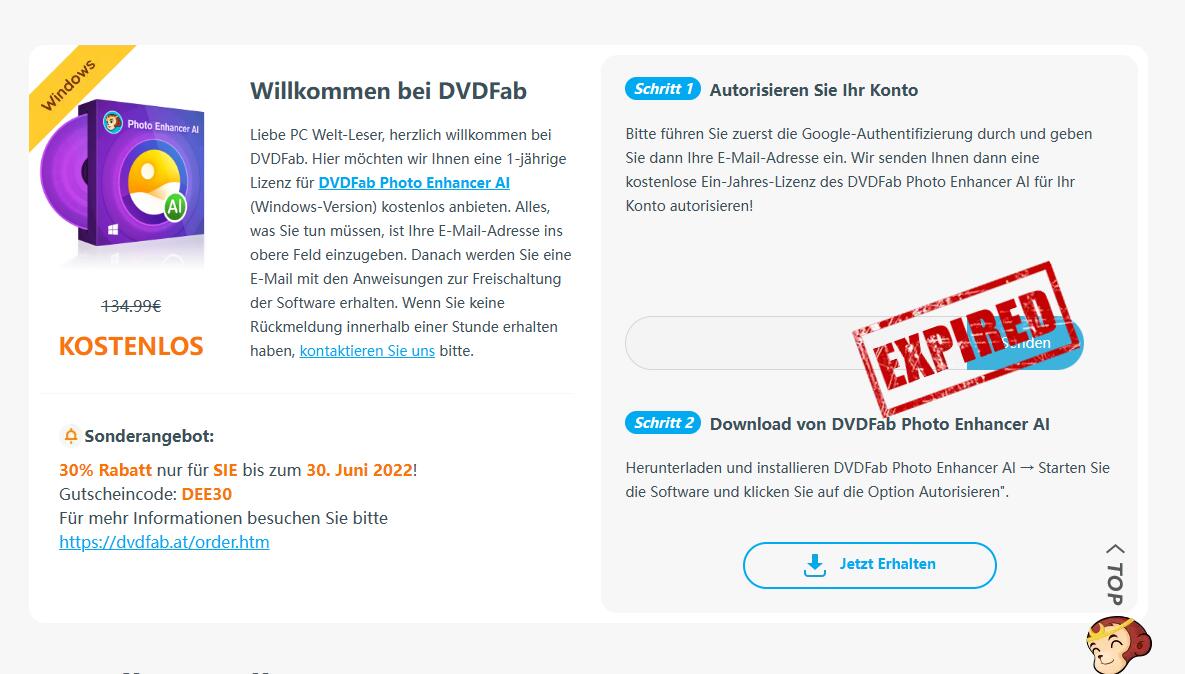Image resolution: width=1185 pixels, height=674 pixels.
Task: Focus the email address input field
Action: [756, 343]
